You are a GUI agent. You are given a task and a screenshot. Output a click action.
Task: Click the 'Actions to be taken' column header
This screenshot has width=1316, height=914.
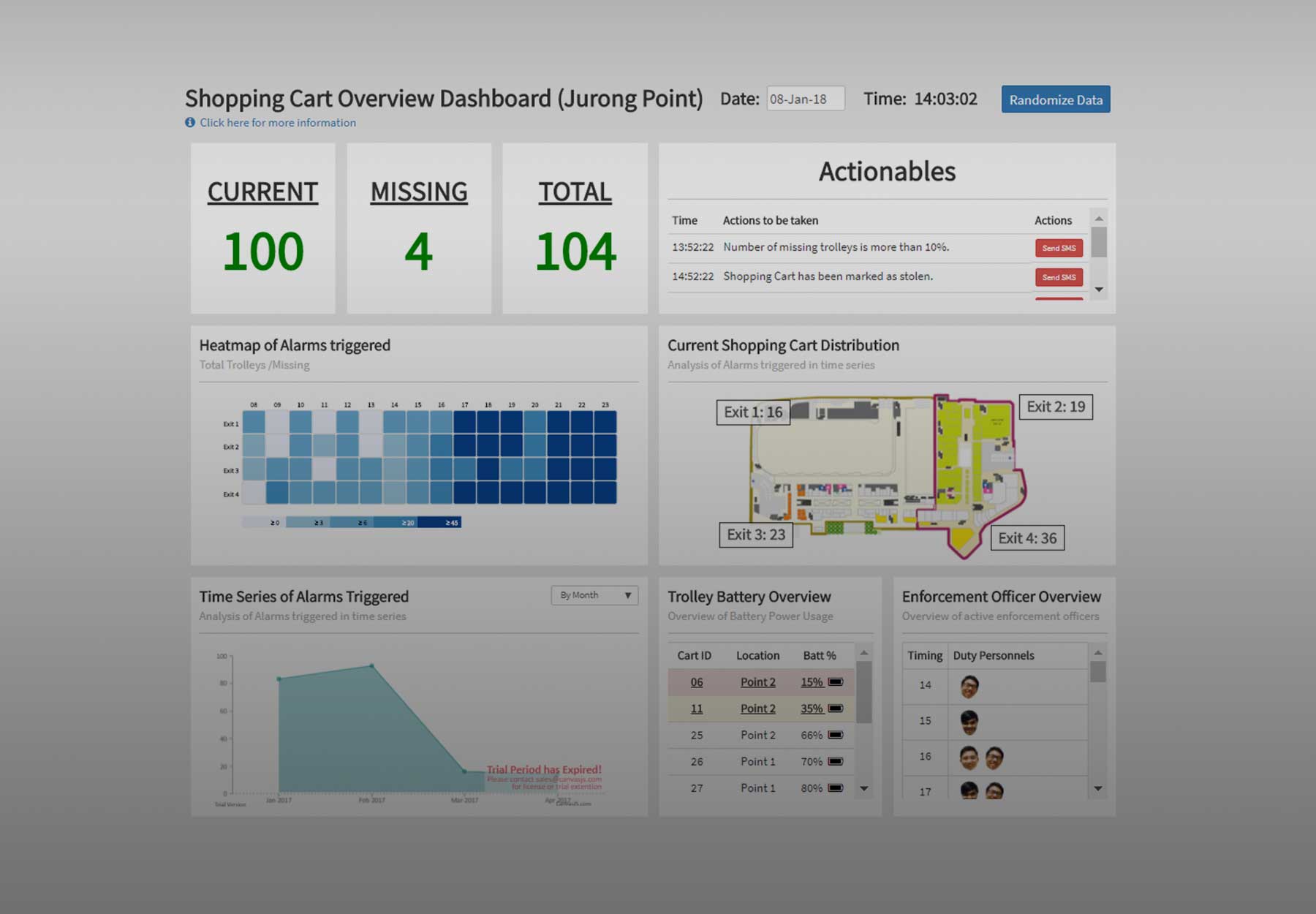[771, 221]
